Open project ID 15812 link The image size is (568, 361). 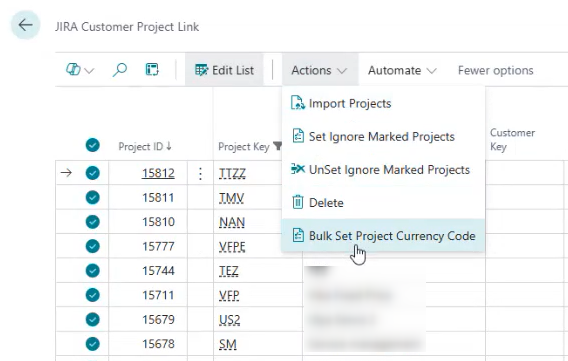158,173
